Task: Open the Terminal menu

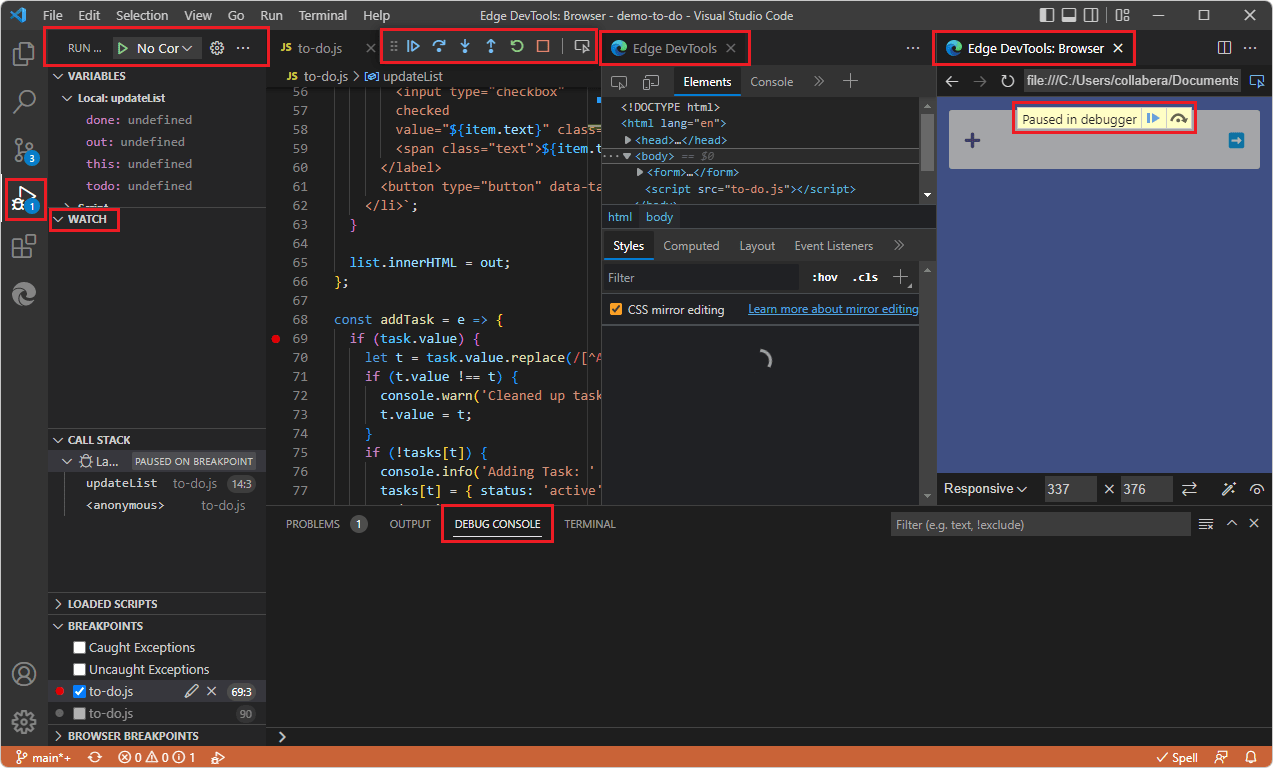Action: [x=322, y=15]
